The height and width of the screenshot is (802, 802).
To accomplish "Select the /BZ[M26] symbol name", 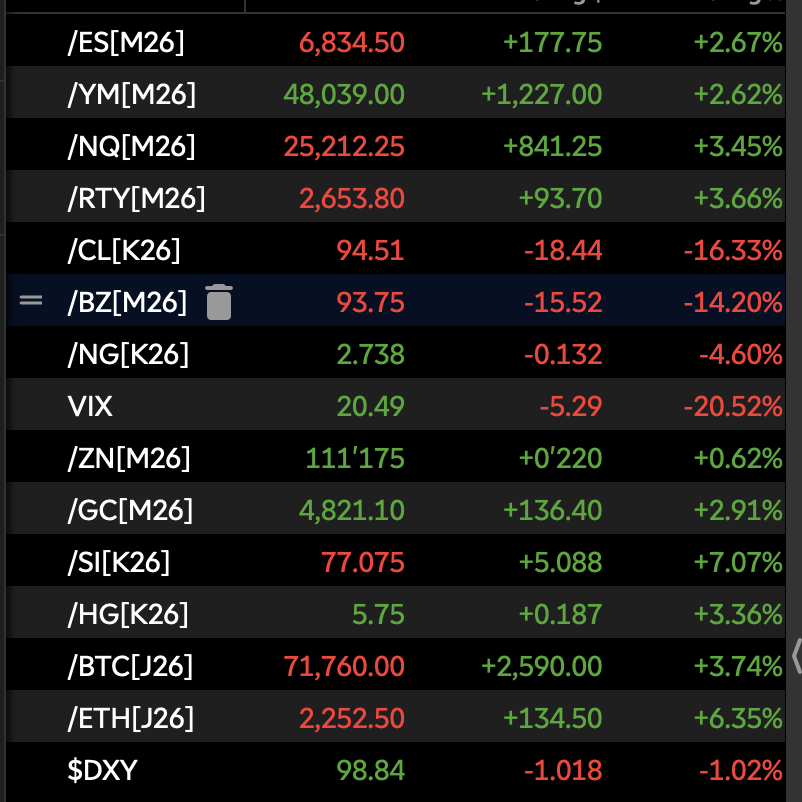I will pos(127,302).
